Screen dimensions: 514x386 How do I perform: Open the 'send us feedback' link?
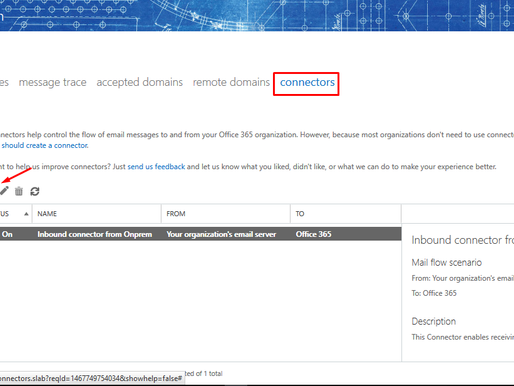(156, 167)
